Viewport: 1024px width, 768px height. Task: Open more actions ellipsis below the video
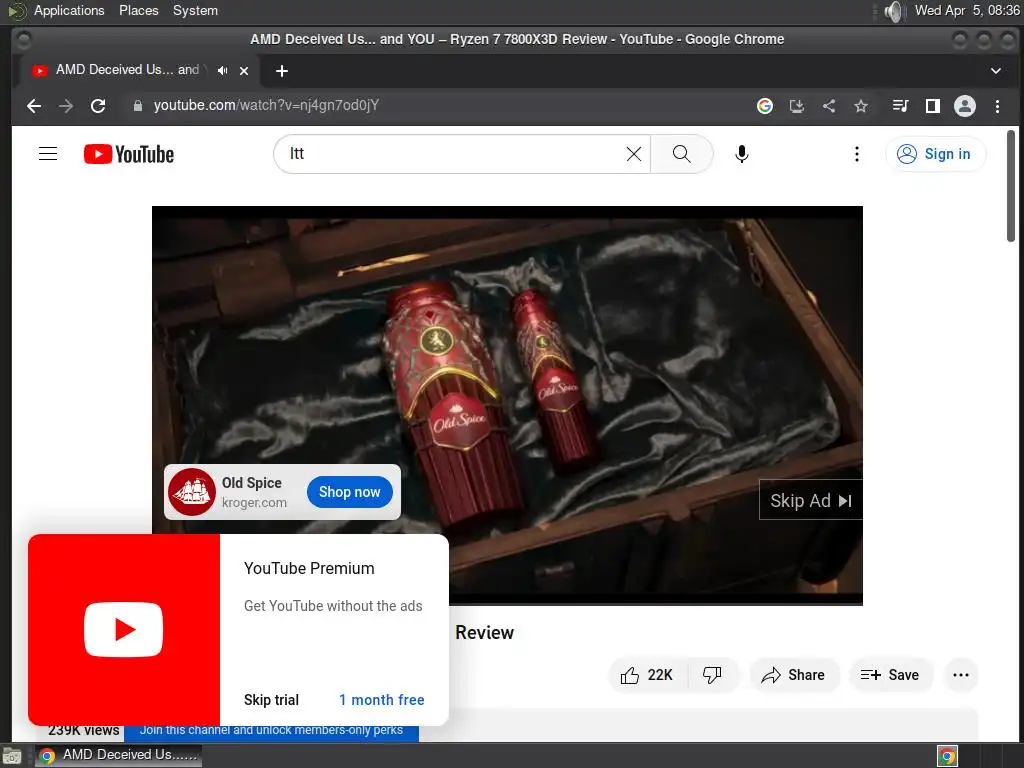[x=961, y=675]
